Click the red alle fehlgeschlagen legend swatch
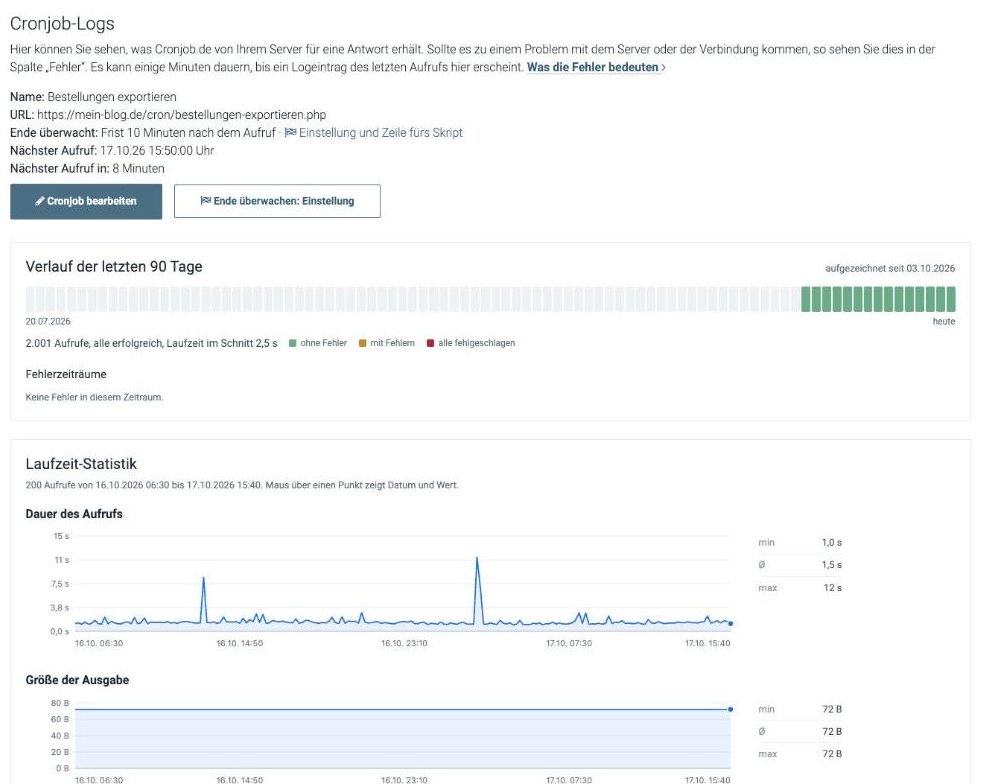This screenshot has width=982, height=784. click(x=430, y=343)
